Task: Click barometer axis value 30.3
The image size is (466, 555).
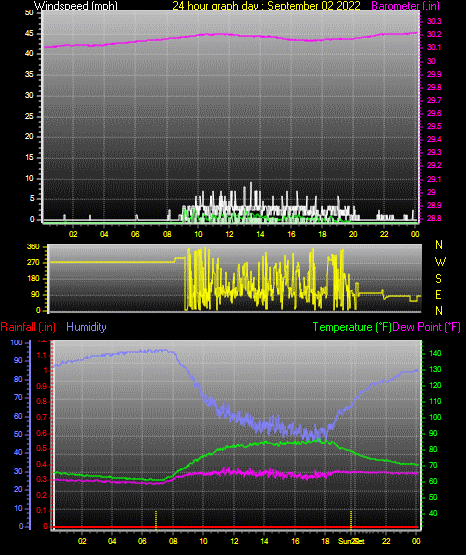Action: tap(434, 21)
